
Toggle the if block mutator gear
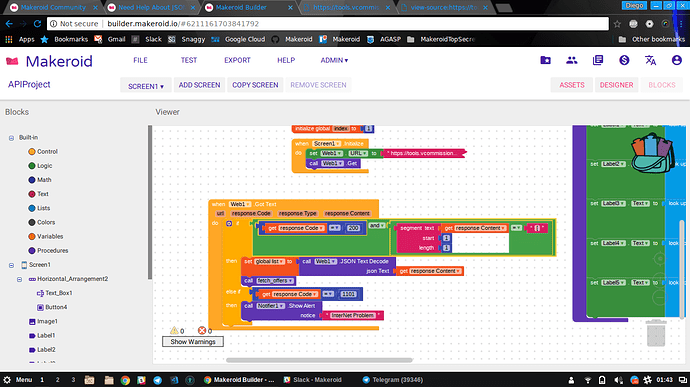229,224
